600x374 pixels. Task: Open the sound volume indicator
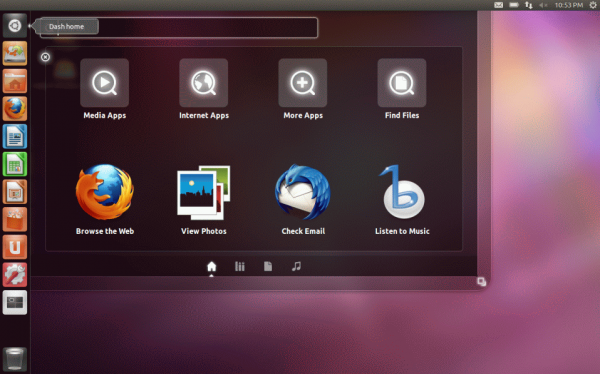point(543,5)
